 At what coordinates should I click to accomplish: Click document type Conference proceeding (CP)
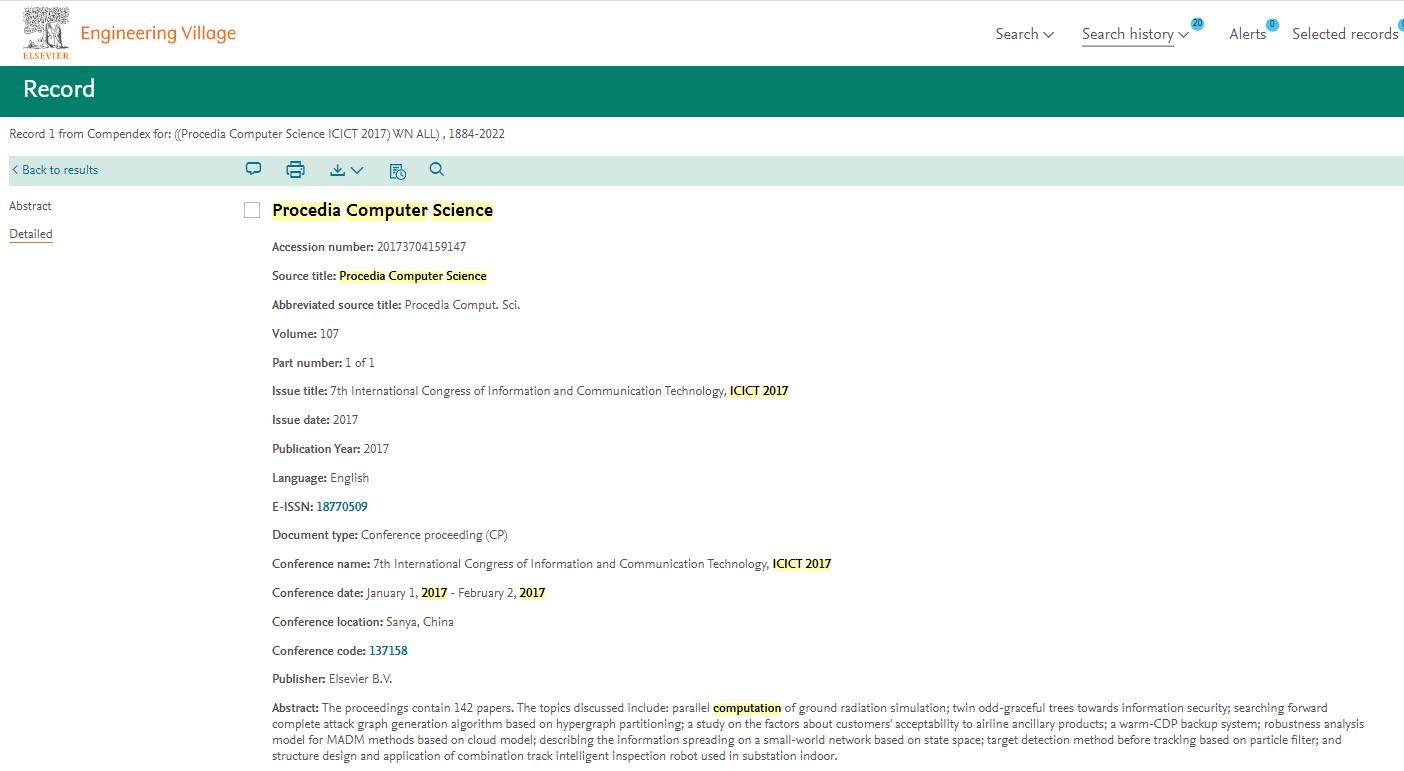[434, 535]
